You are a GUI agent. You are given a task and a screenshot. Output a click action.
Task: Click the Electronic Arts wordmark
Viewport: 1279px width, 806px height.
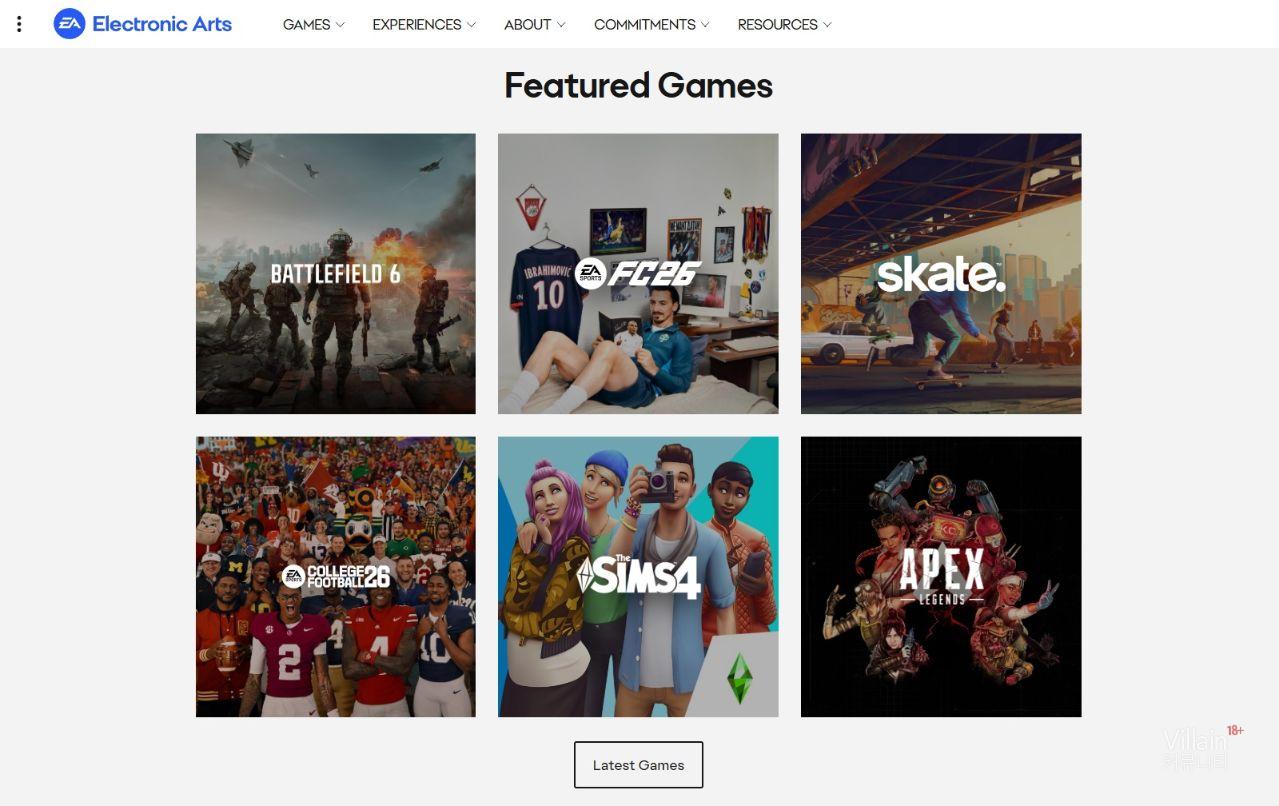(x=162, y=24)
